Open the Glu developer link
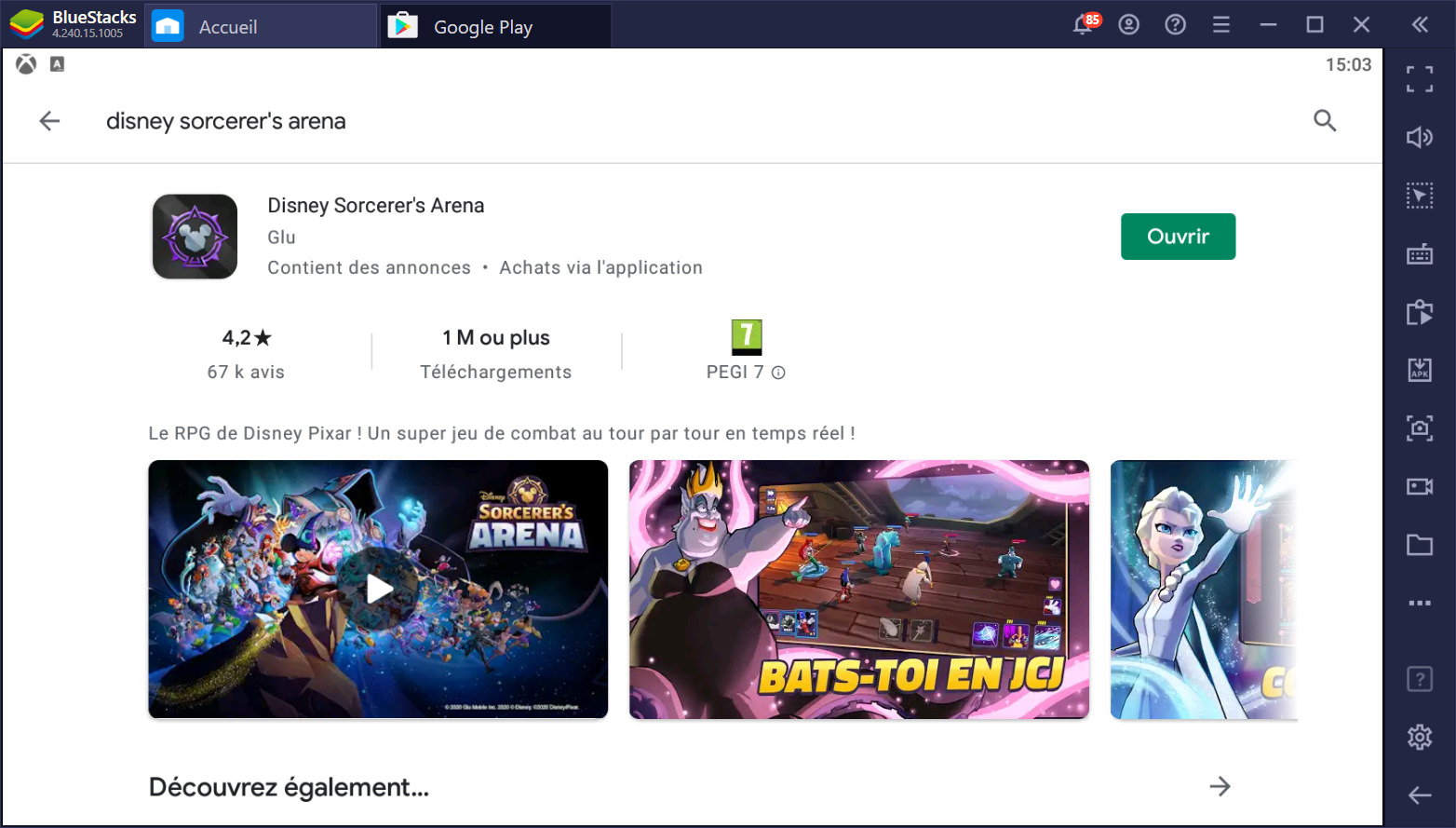This screenshot has height=828, width=1456. pos(281,238)
